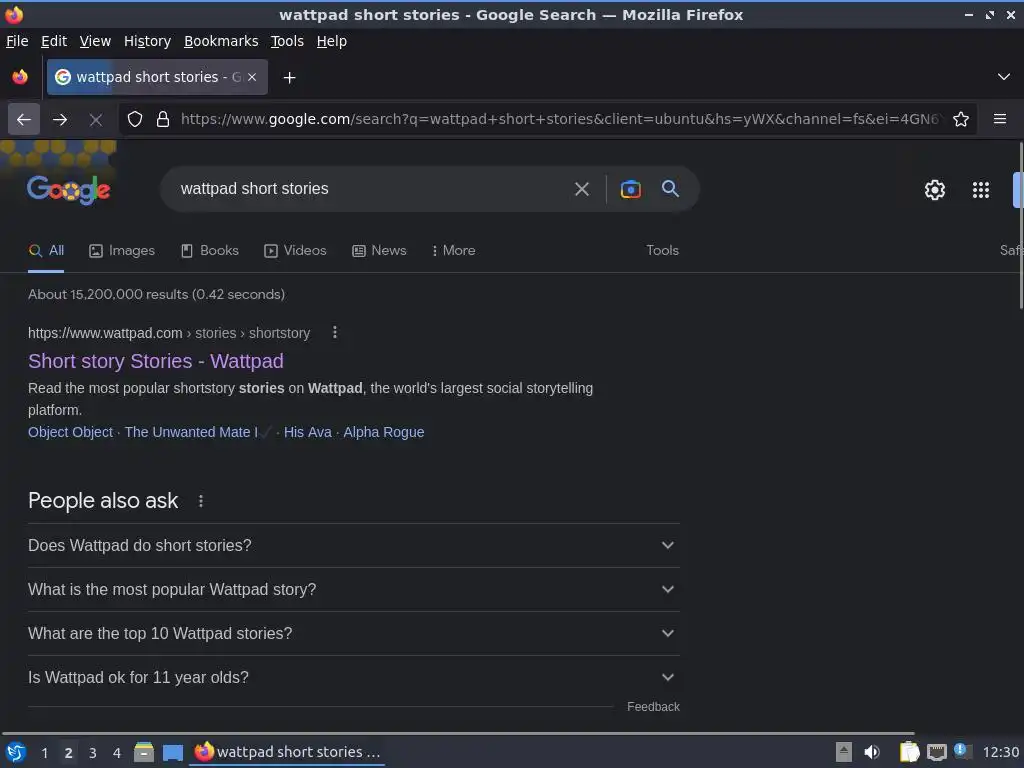Image resolution: width=1024 pixels, height=768 pixels.
Task: Search by image with the camera icon
Action: coord(630,189)
